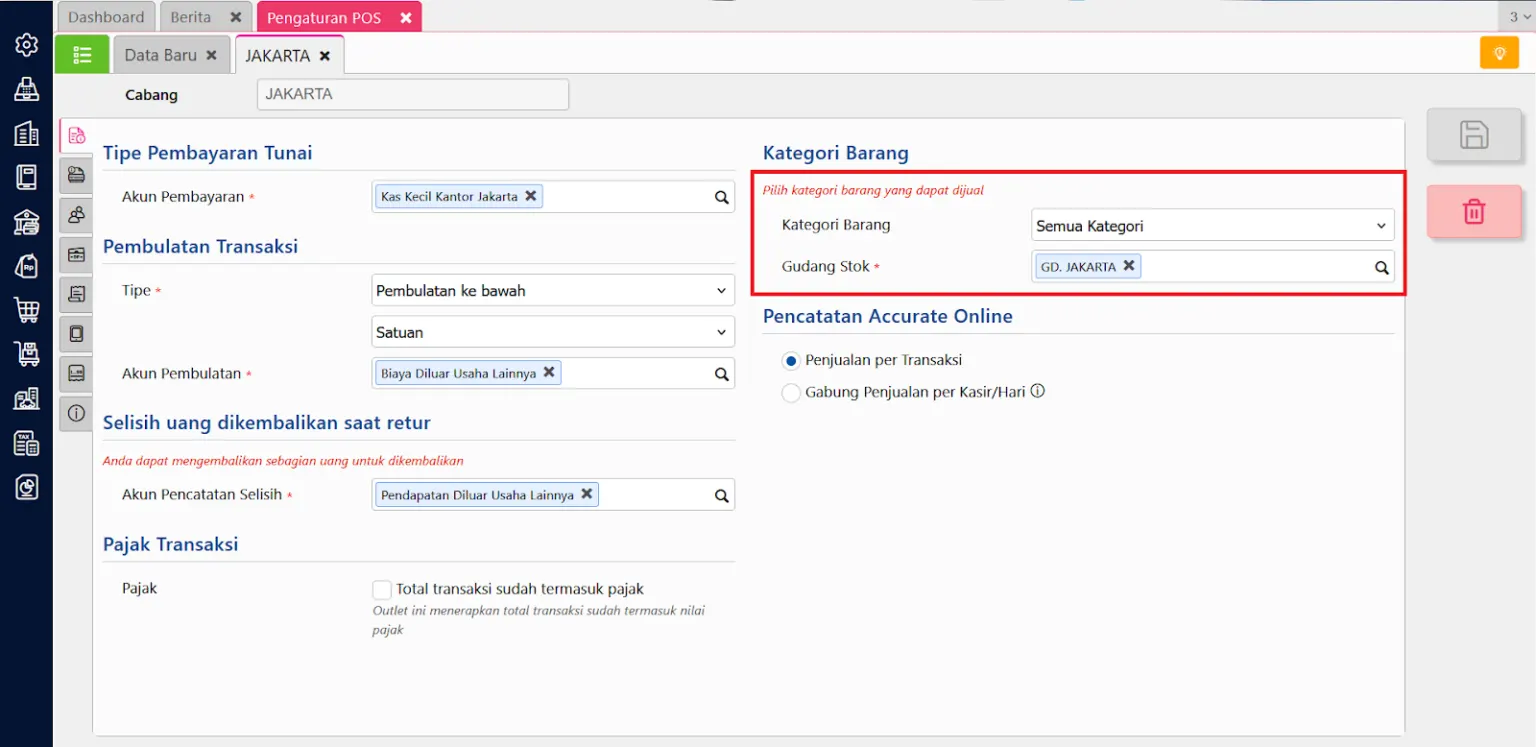
Task: Open the receipt side tab icon
Action: coord(76,293)
